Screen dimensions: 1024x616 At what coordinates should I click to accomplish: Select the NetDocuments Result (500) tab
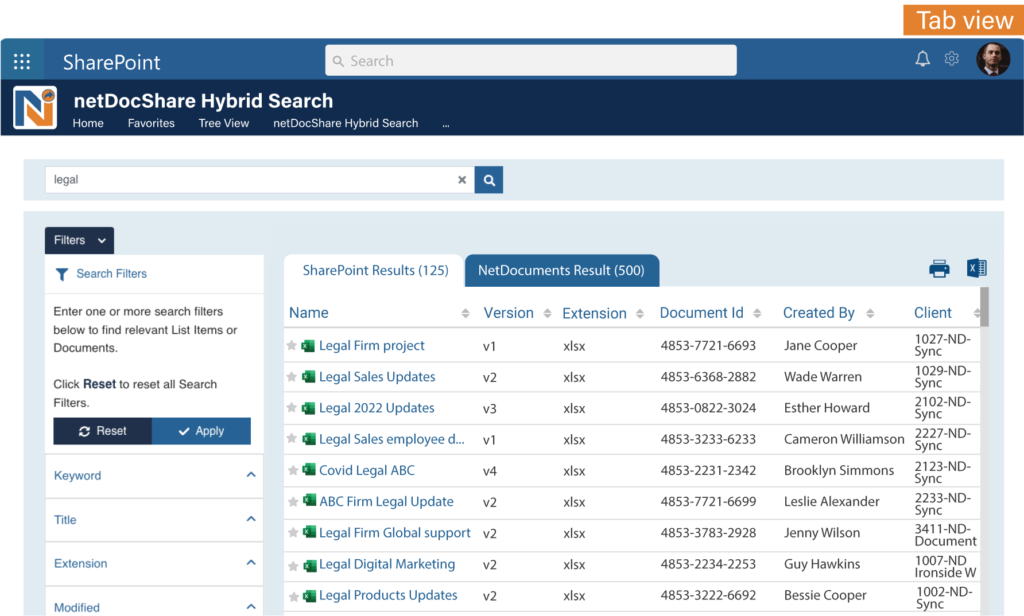tap(562, 270)
